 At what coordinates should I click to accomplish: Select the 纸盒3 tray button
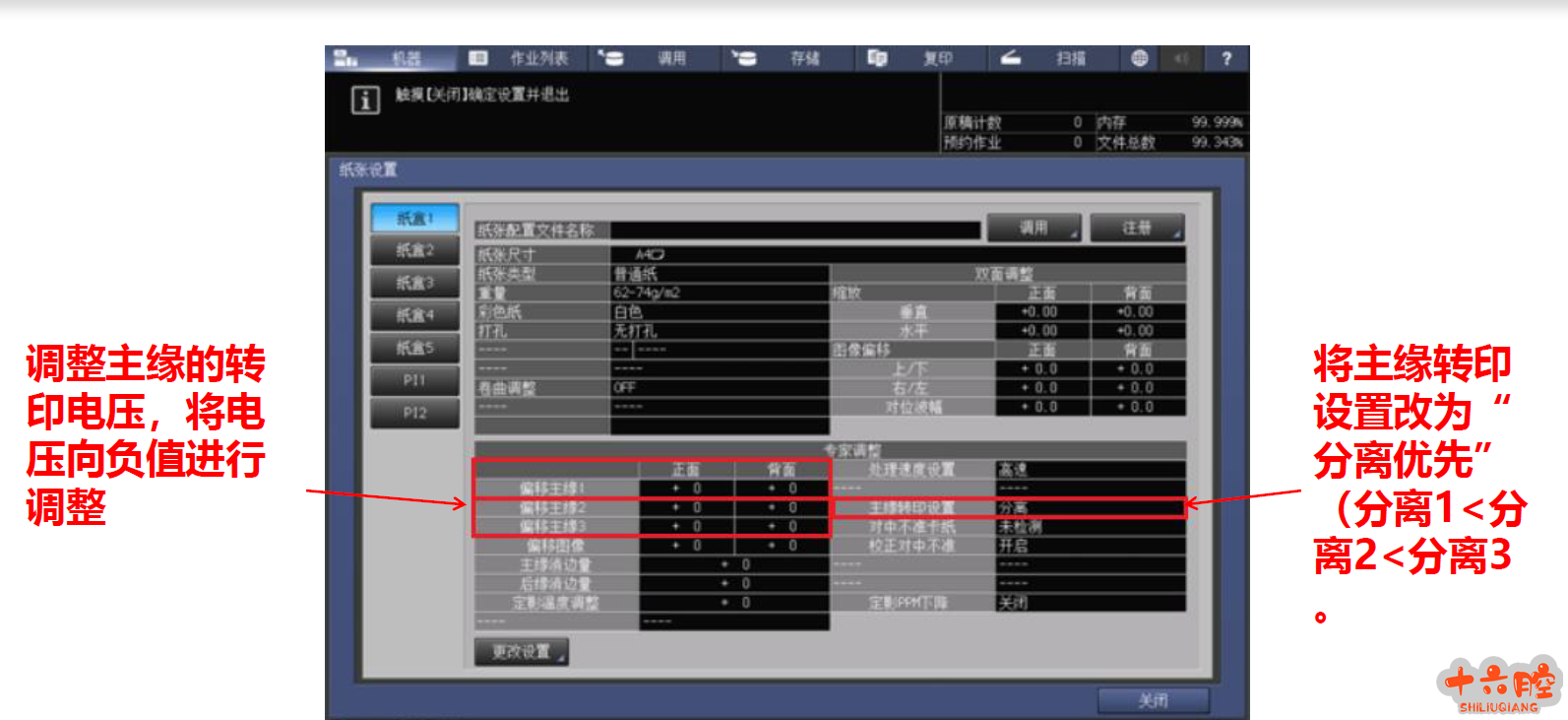tap(414, 283)
